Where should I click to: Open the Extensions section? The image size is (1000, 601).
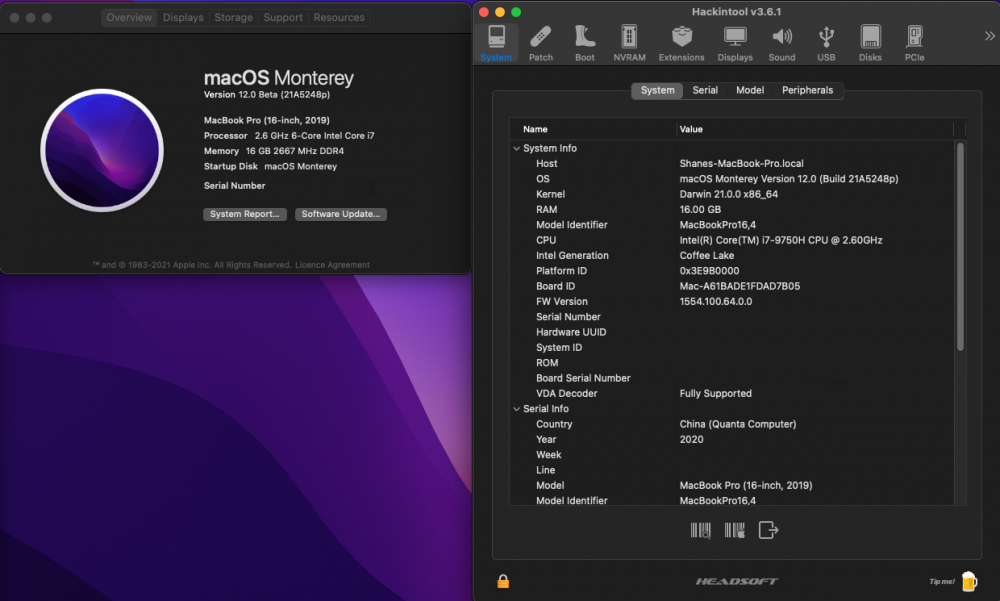pos(681,43)
